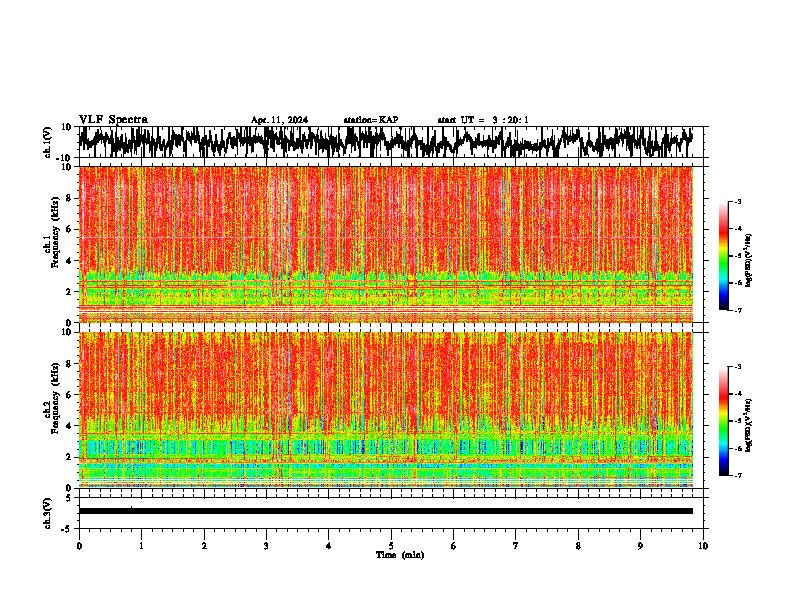Screen dimensions: 792x612
Task: Click the black ch.3 signal bar
Action: coord(386,511)
